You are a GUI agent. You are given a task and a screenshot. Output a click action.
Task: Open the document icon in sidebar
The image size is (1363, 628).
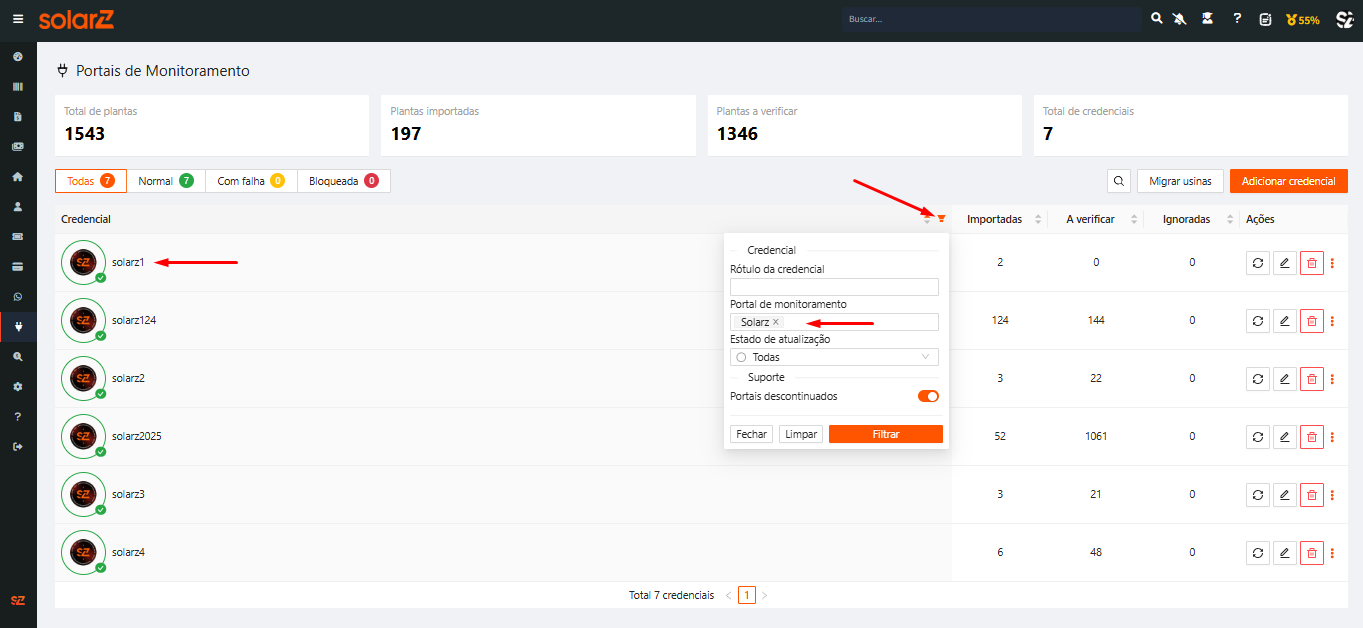(18, 117)
